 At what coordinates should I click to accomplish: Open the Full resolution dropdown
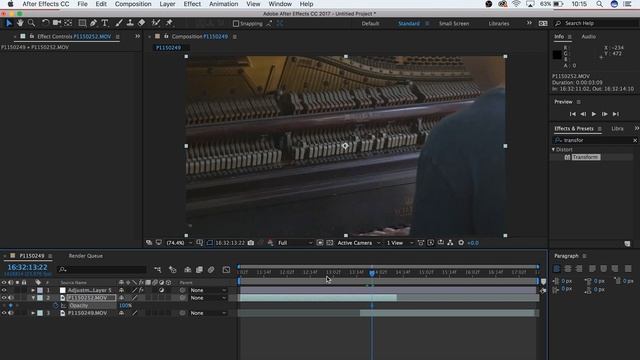click(x=295, y=243)
